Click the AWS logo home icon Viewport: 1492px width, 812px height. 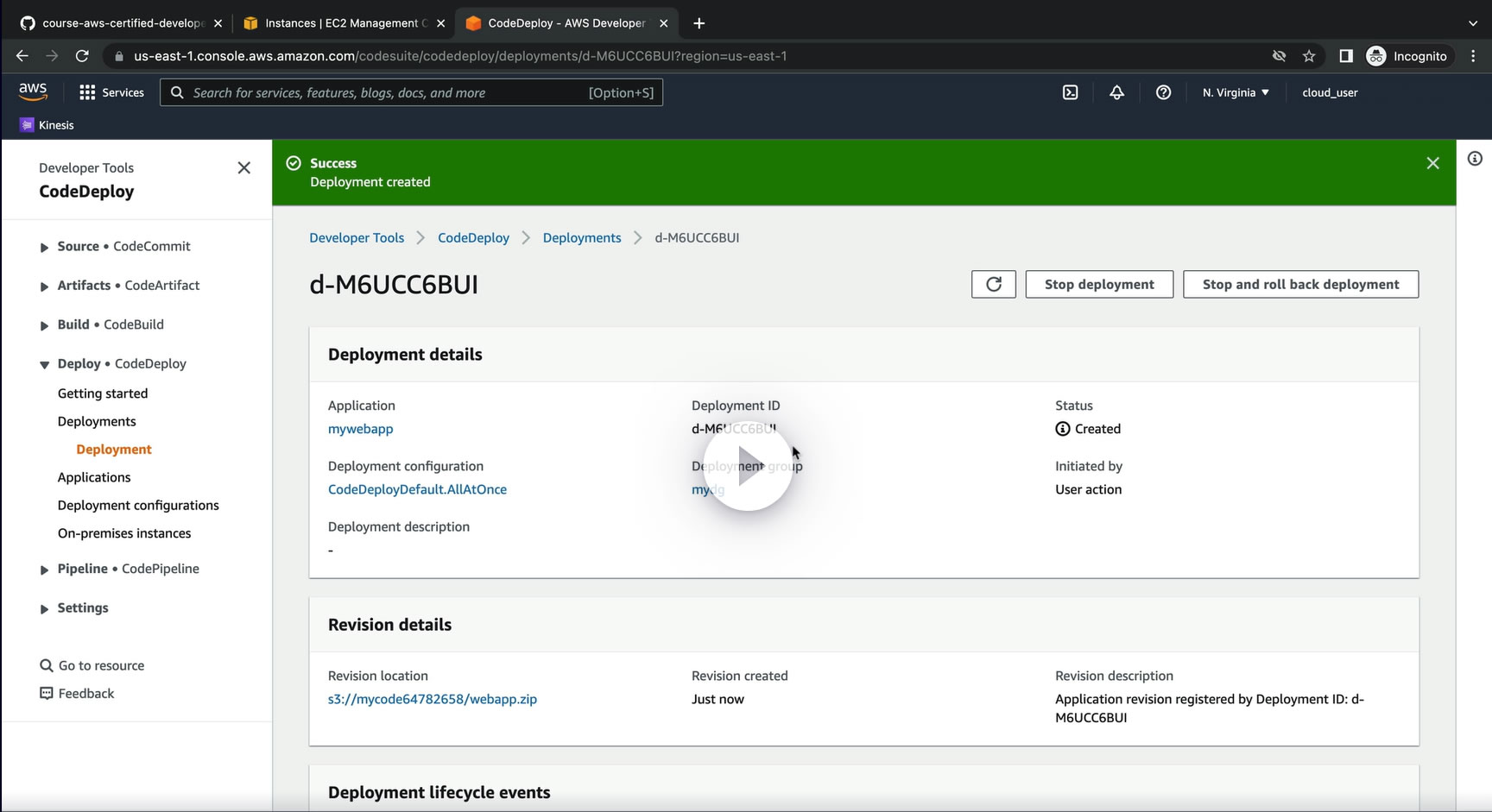[33, 91]
